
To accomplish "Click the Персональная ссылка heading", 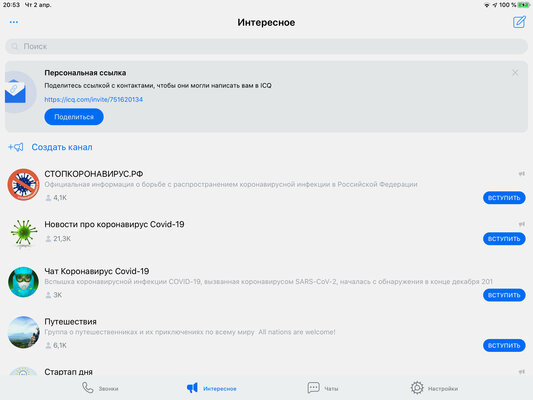I will tap(85, 73).
